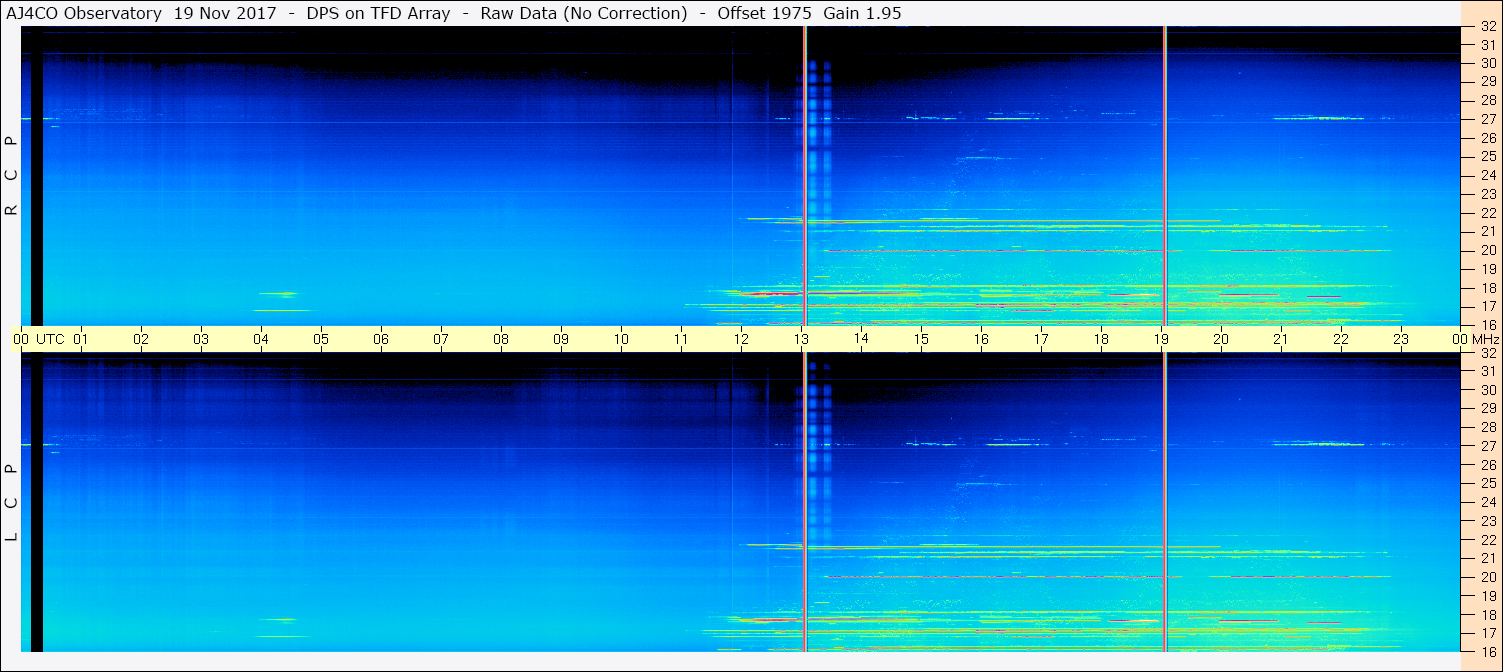Click the "MHz" unit label on time axis
Viewport: 1503px width, 672px height.
coord(1484,339)
